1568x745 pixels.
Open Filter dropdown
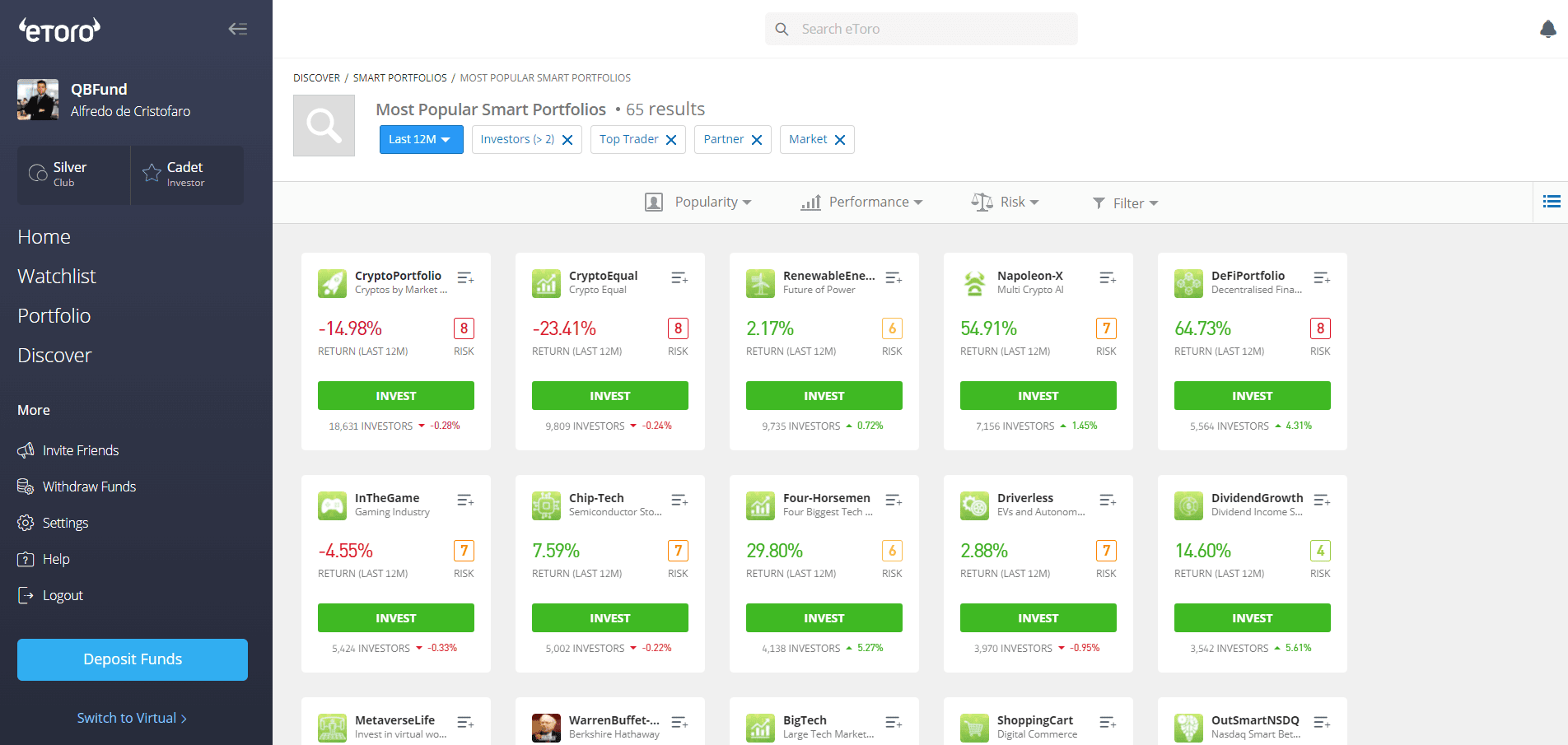point(1125,203)
